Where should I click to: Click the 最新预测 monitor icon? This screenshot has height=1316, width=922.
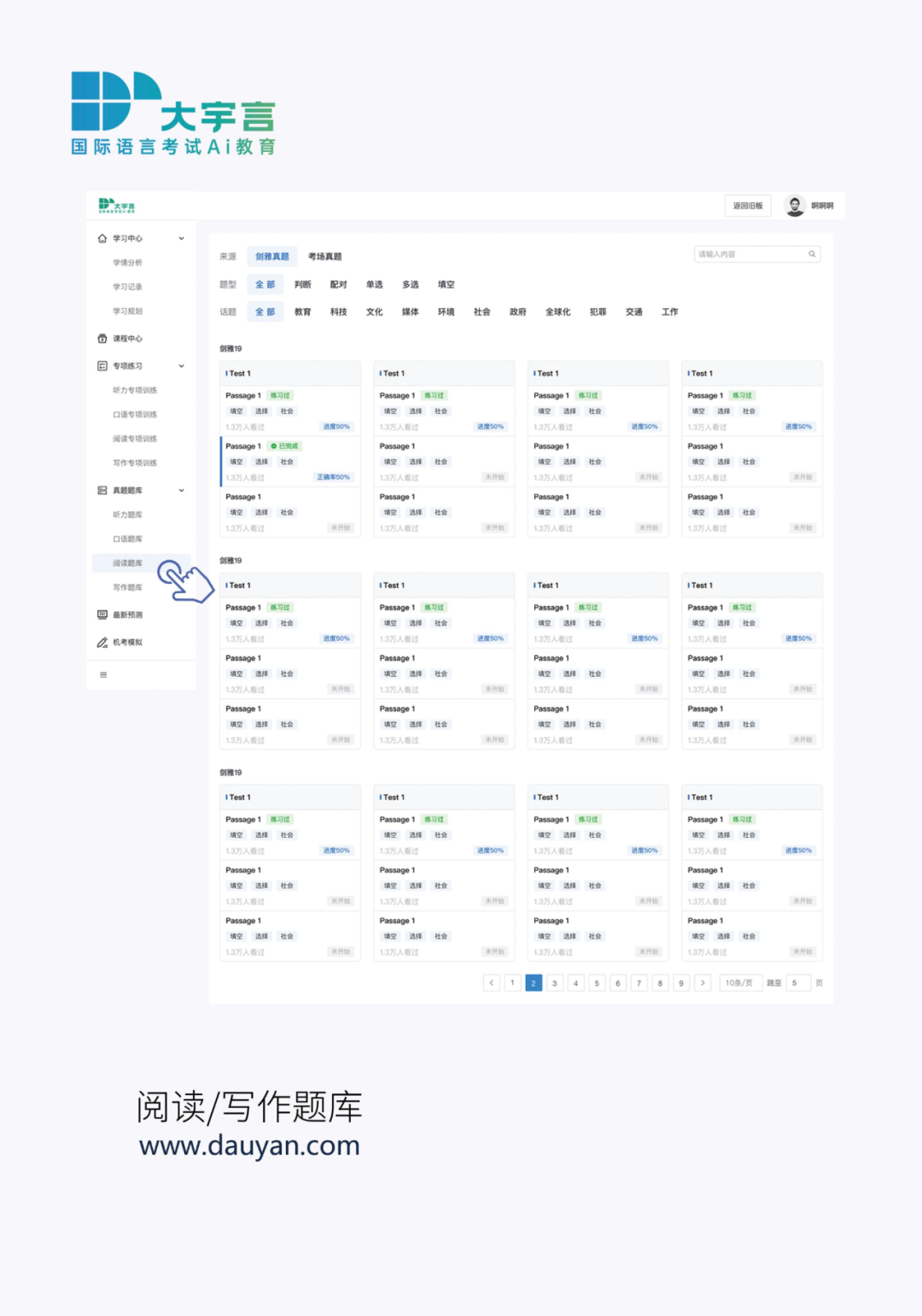(102, 615)
